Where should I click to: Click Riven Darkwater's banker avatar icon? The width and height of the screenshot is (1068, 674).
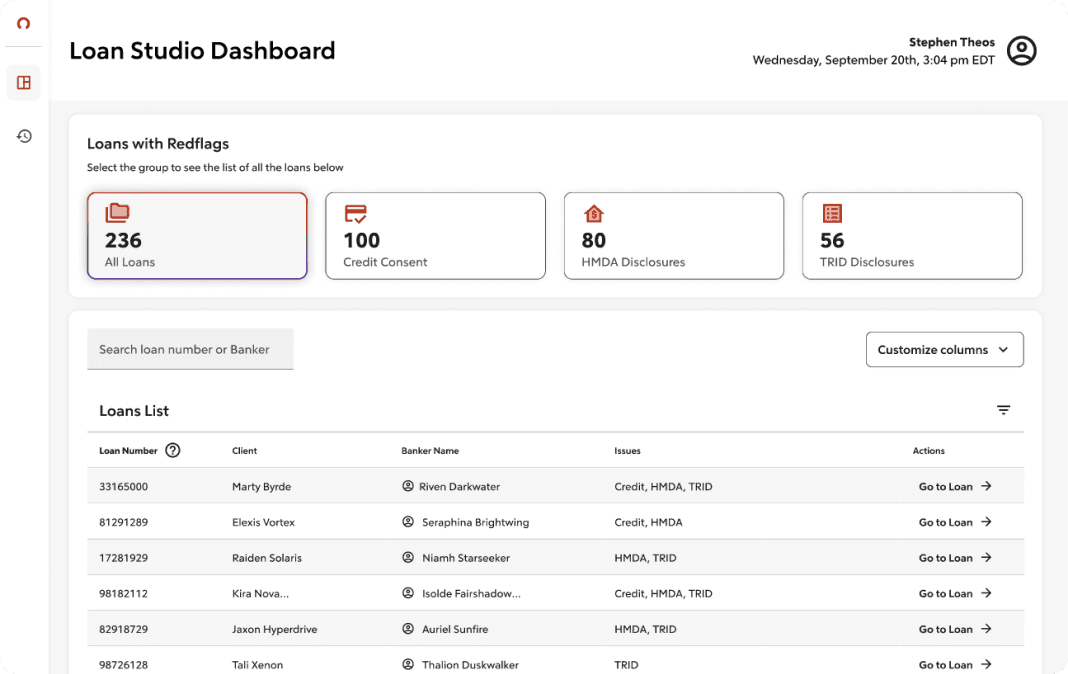pos(407,486)
